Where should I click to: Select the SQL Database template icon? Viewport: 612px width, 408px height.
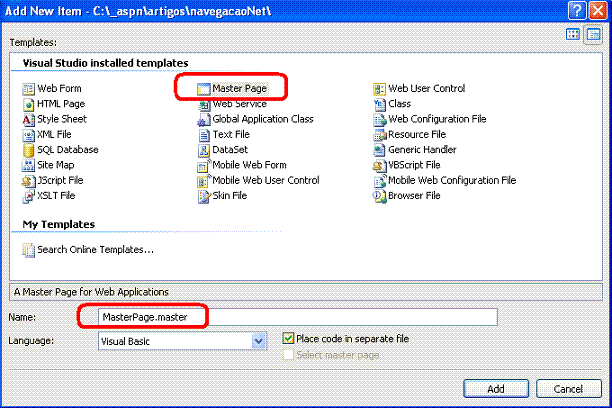point(28,150)
